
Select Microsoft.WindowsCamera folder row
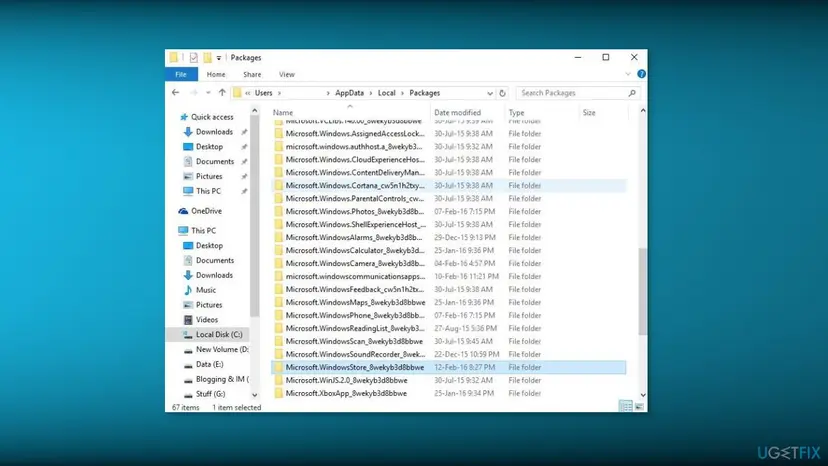pyautogui.click(x=449, y=263)
